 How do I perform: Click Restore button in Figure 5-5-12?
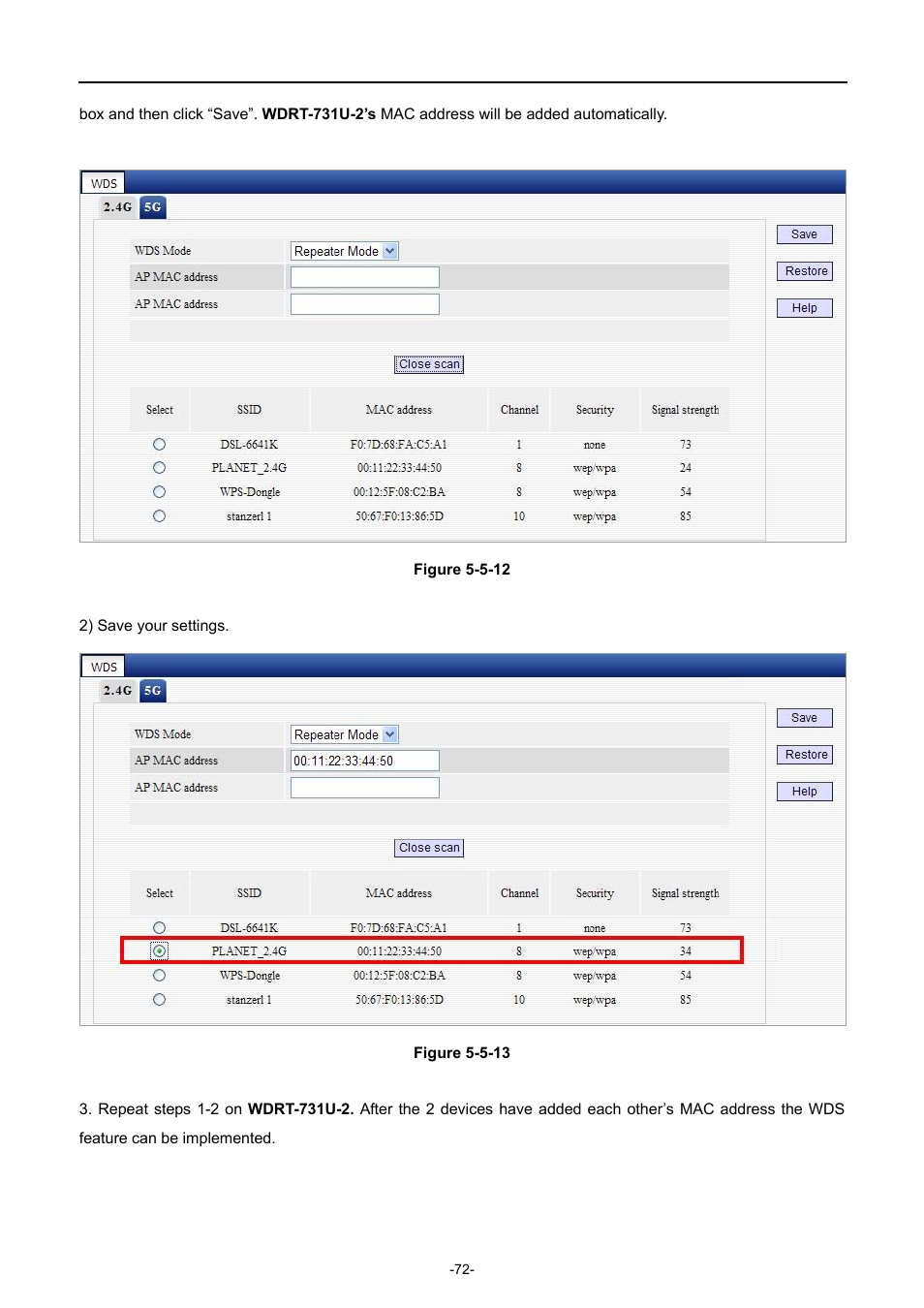click(804, 271)
